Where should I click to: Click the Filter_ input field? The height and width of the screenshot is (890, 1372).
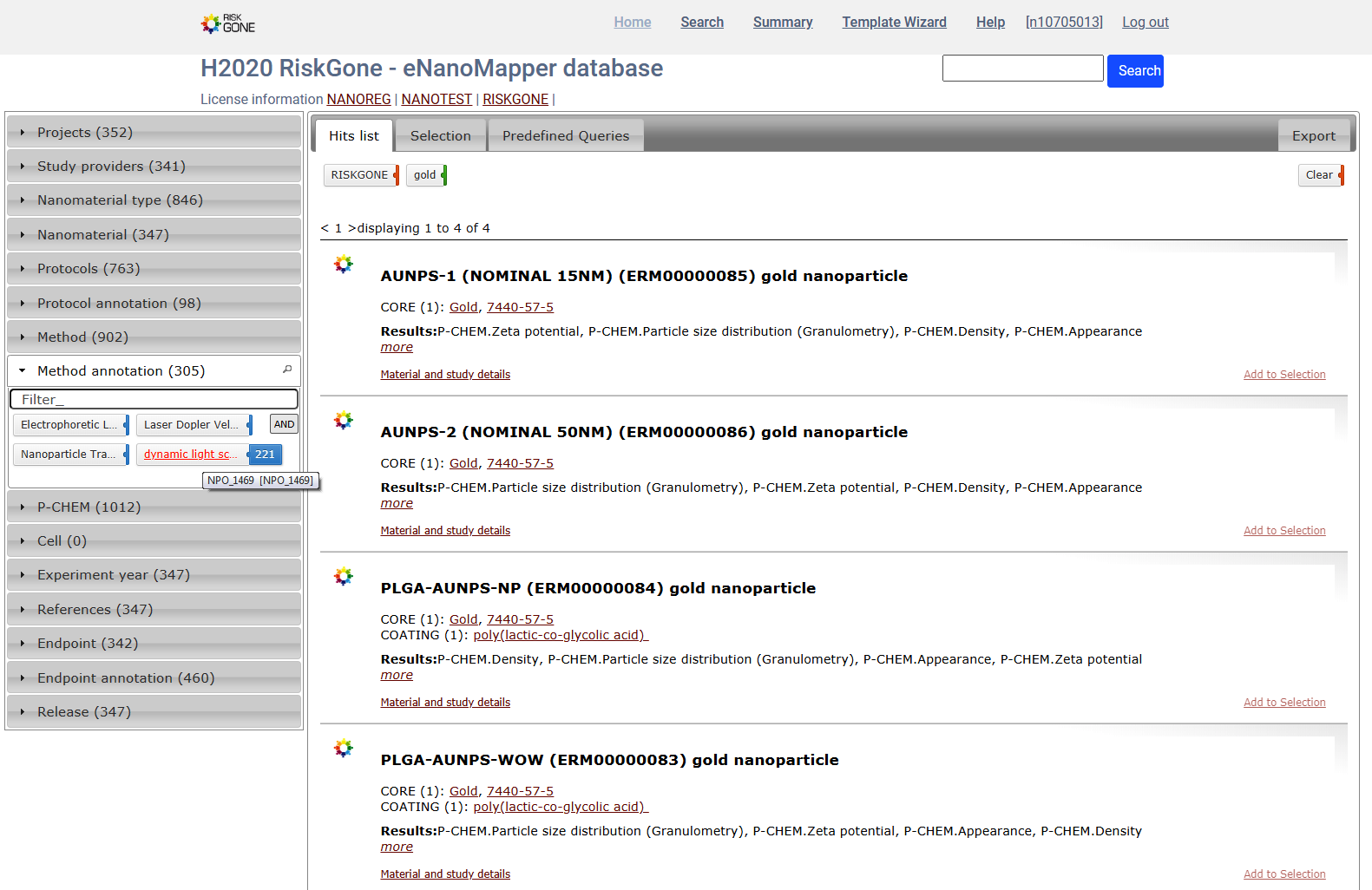154,399
